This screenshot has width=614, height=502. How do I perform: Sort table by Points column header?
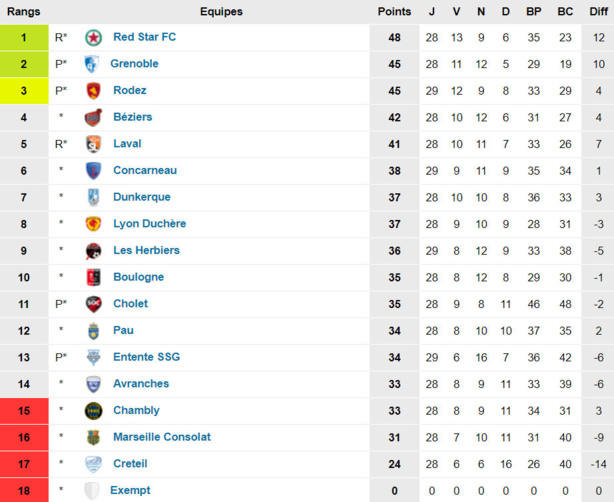[x=394, y=12]
